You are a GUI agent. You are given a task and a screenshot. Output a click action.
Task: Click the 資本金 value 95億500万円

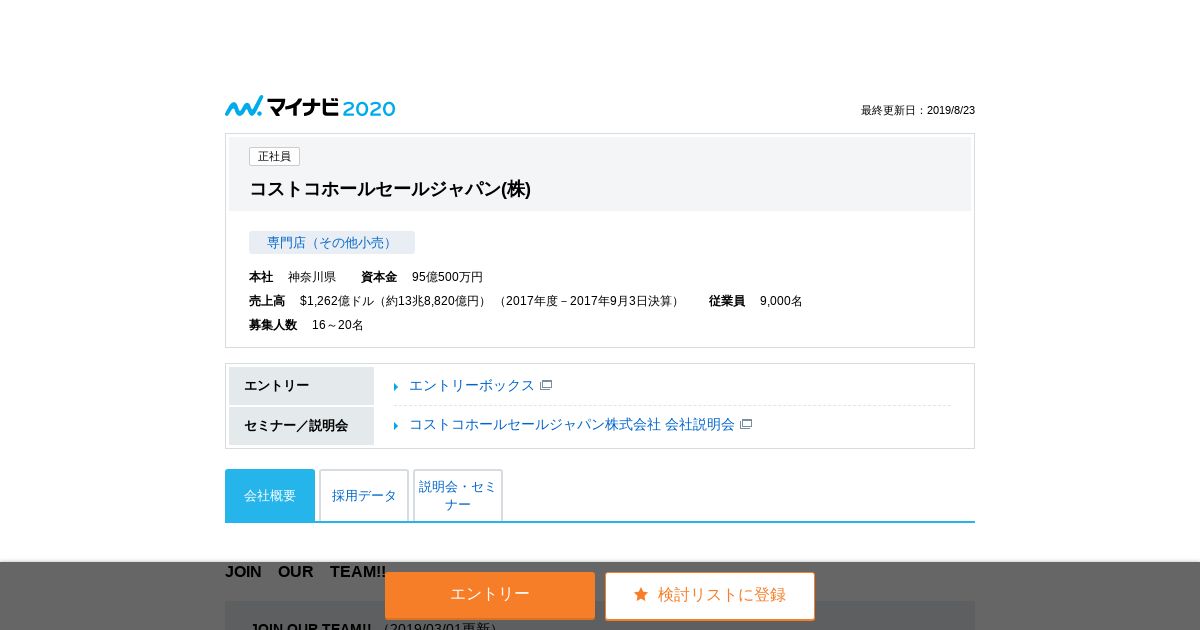coord(447,277)
